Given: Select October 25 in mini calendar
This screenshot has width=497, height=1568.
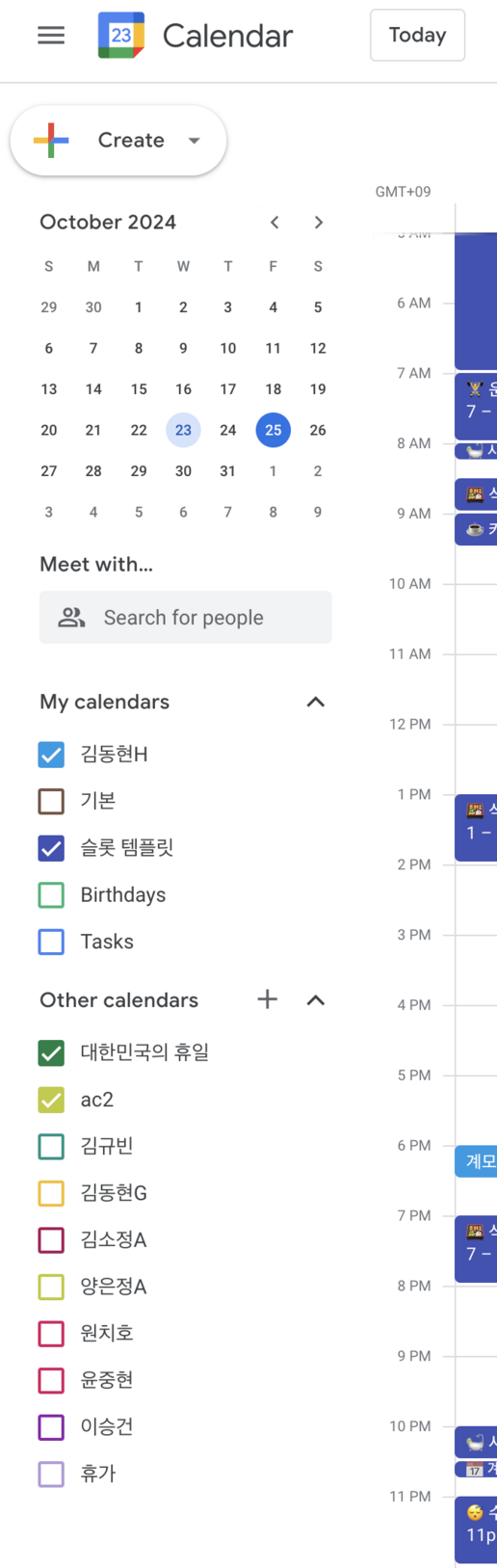Looking at the screenshot, I should [274, 430].
